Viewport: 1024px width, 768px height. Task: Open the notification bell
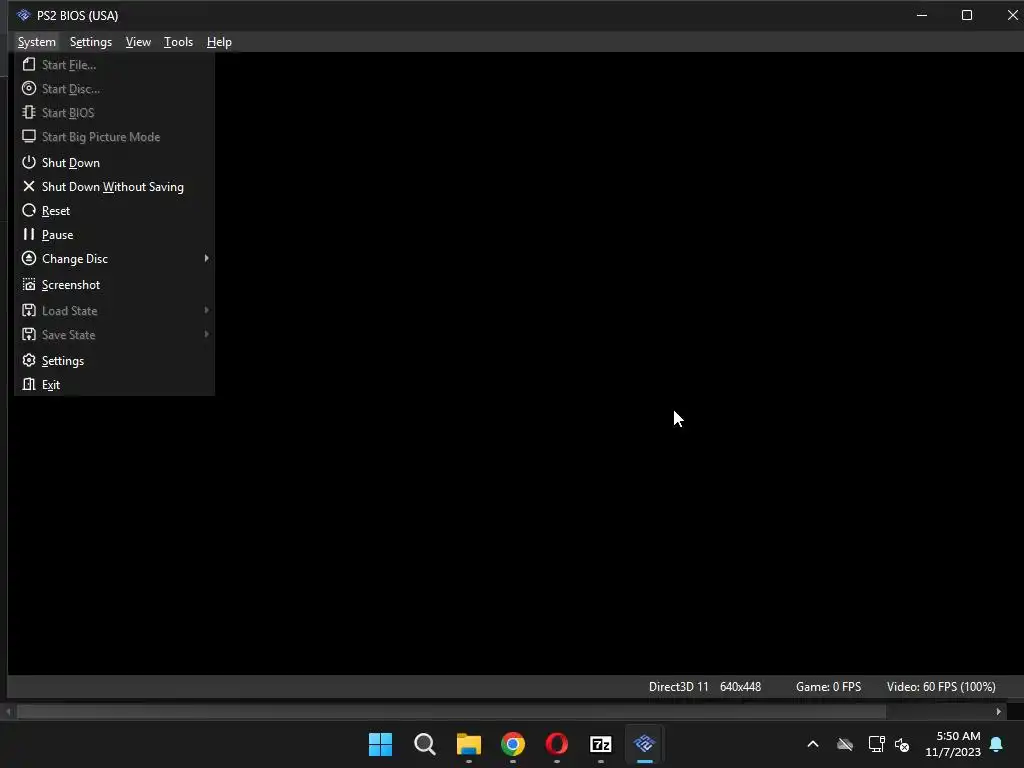997,744
